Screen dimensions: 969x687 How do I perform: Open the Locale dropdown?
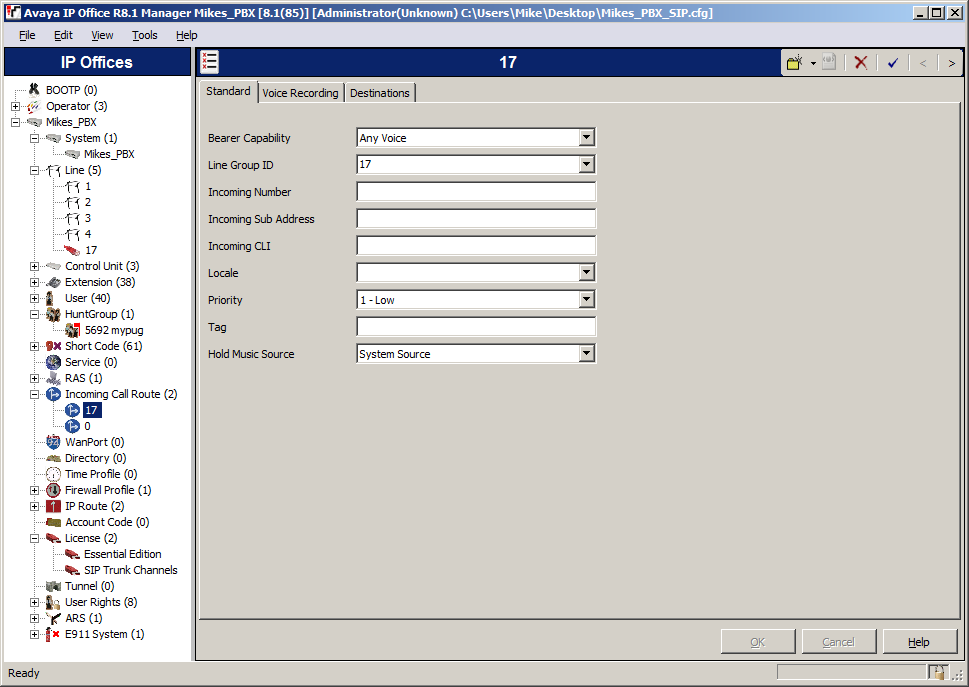(586, 272)
